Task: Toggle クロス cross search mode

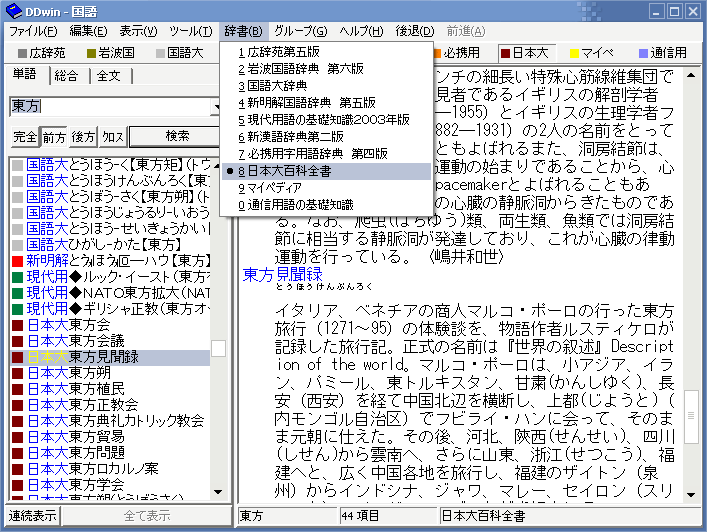Action: [113, 137]
